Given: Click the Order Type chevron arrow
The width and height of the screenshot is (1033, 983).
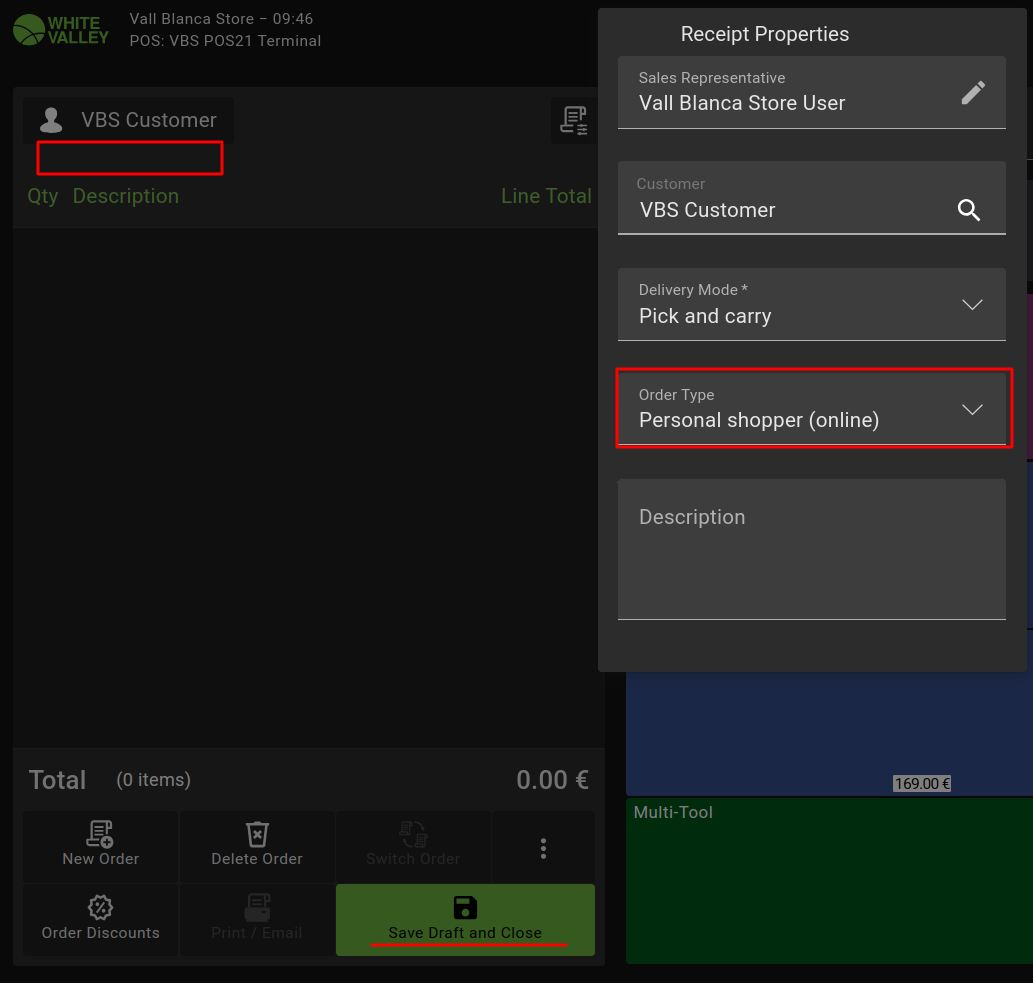Looking at the screenshot, I should [971, 410].
